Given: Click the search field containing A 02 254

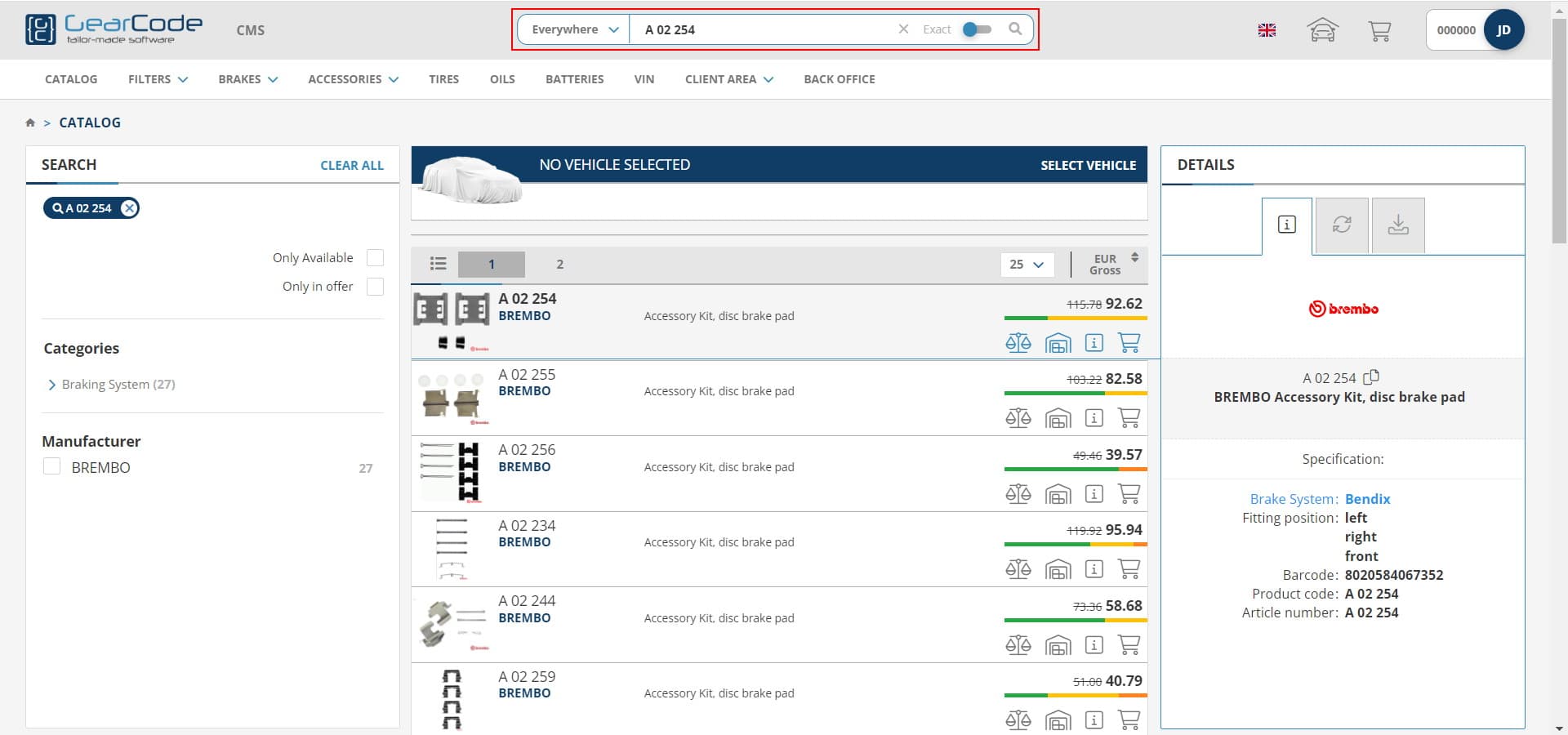Looking at the screenshot, I should coord(764,29).
